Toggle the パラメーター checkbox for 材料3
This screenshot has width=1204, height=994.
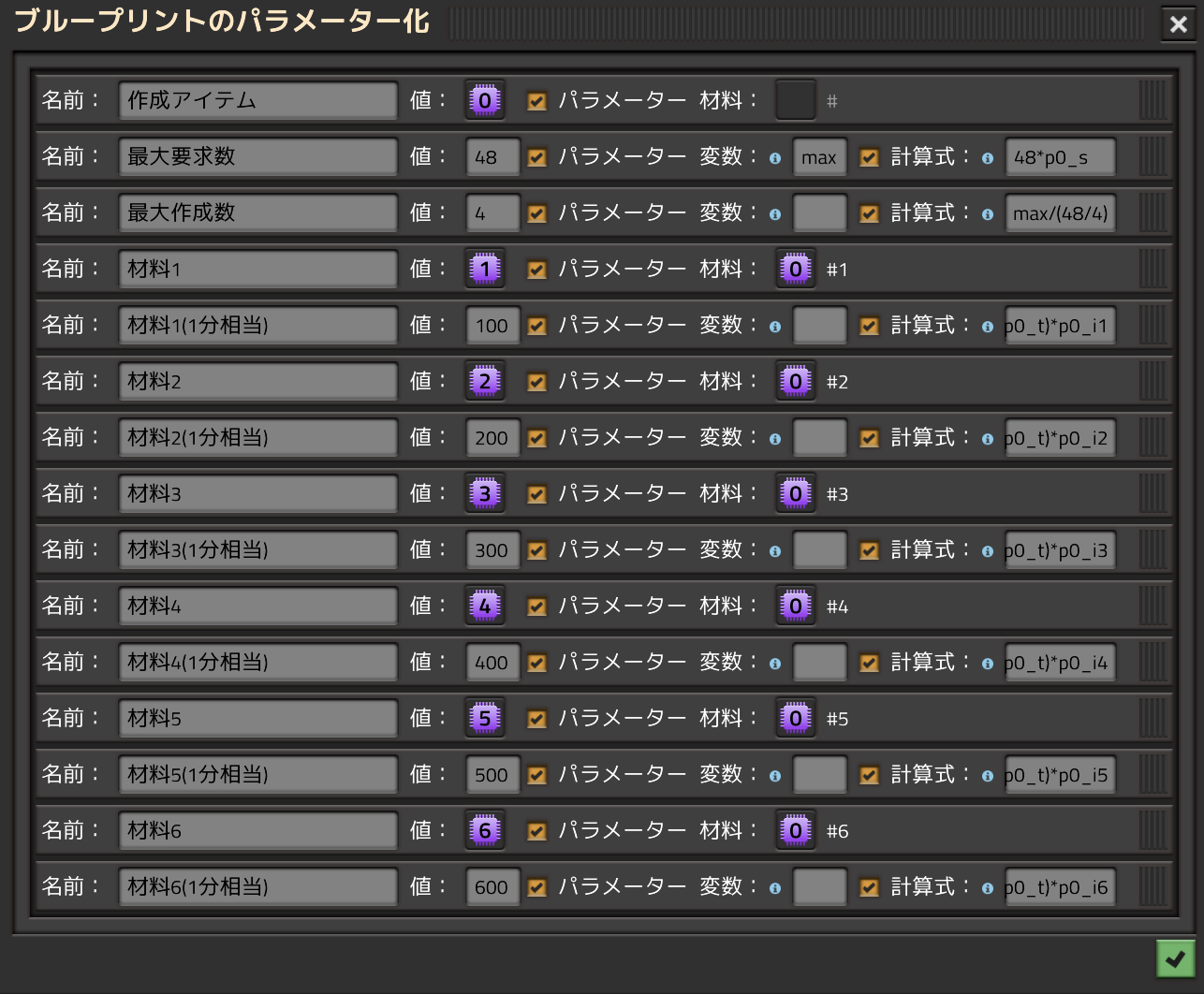(x=537, y=494)
